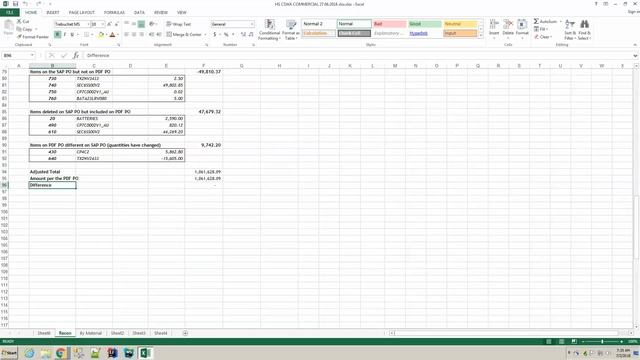The width and height of the screenshot is (640, 360).
Task: Apply the Neutral cell style
Action: 460,24
